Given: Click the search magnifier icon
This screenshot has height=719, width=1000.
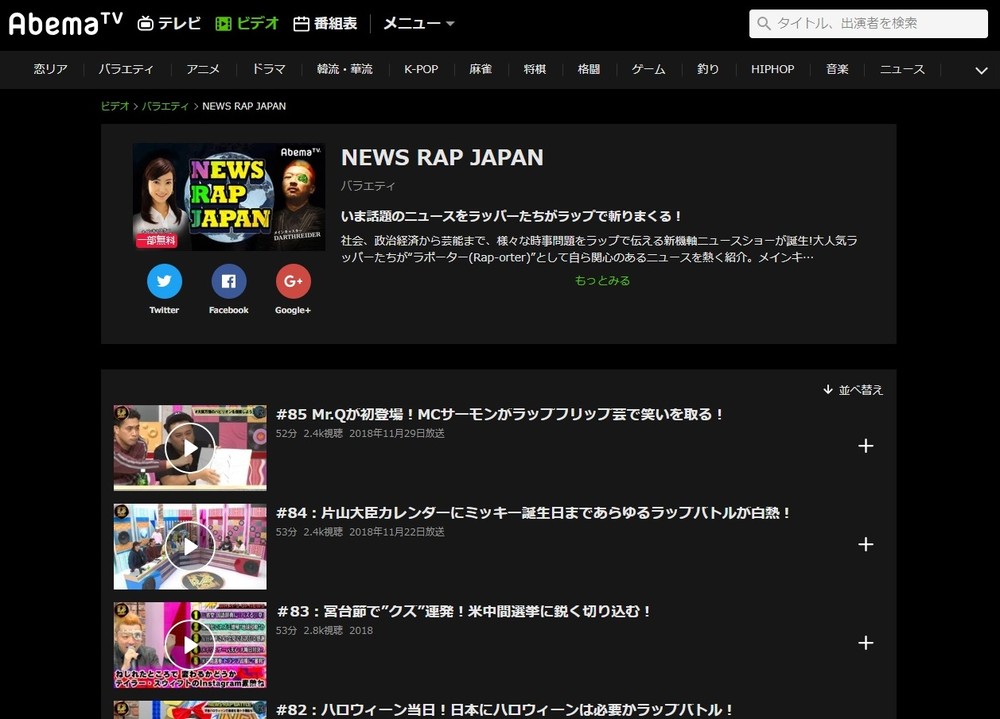Looking at the screenshot, I should point(765,21).
